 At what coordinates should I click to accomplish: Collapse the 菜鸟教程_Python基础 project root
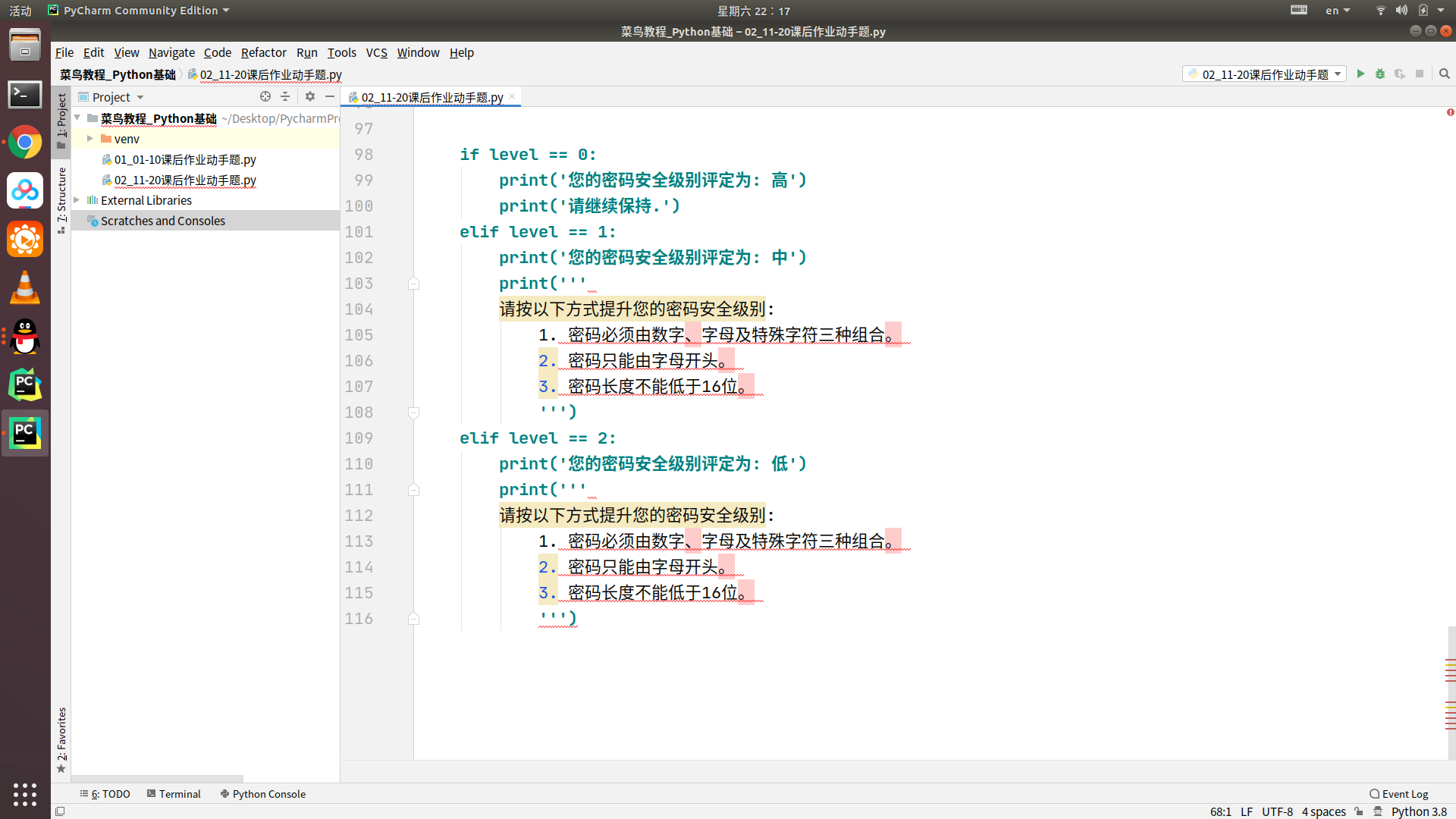coord(77,118)
